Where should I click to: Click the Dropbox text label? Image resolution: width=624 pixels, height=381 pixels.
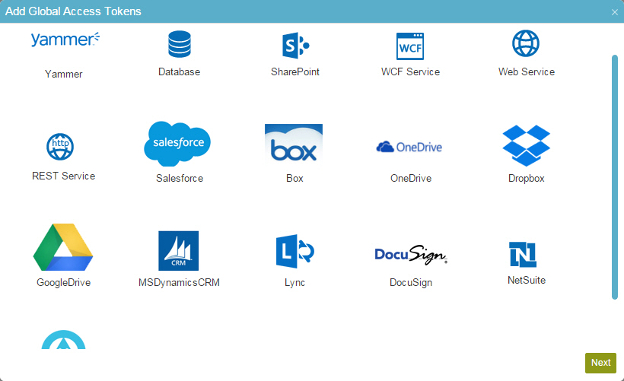(x=526, y=178)
